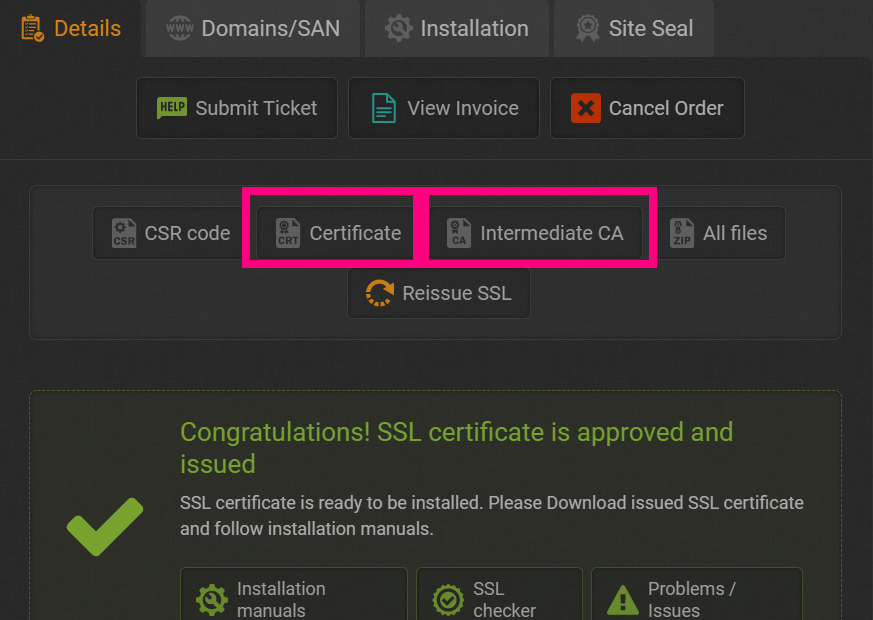This screenshot has width=873, height=620.
Task: Open Problems / Issues
Action: point(697,594)
